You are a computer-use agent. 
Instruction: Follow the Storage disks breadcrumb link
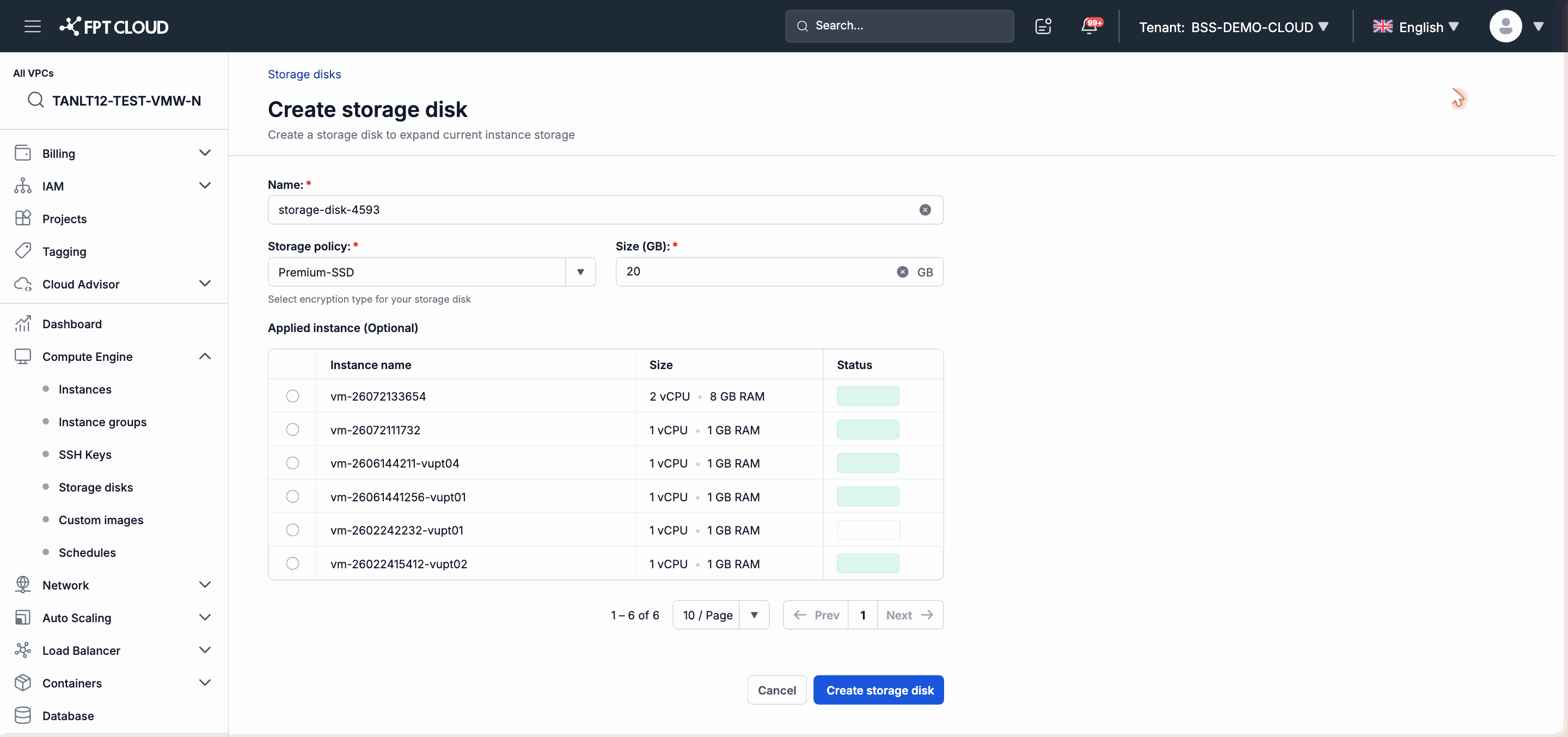point(304,74)
